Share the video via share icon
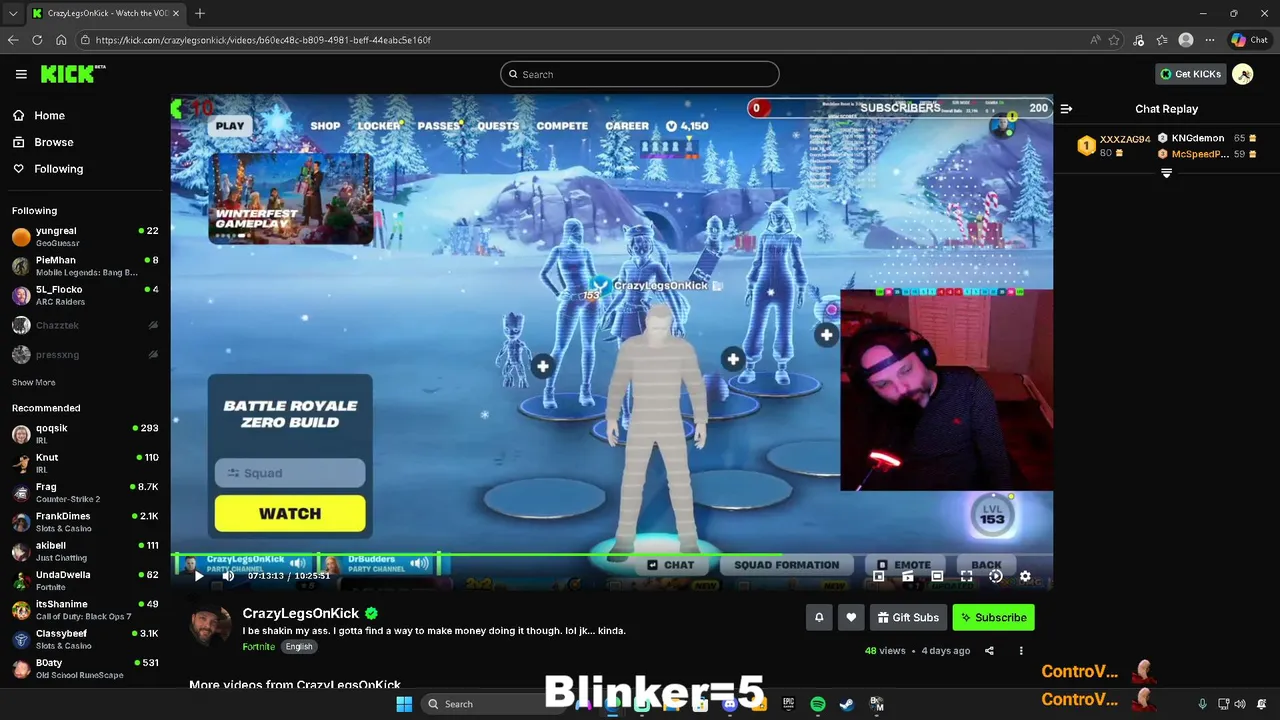The image size is (1280, 720). point(989,650)
